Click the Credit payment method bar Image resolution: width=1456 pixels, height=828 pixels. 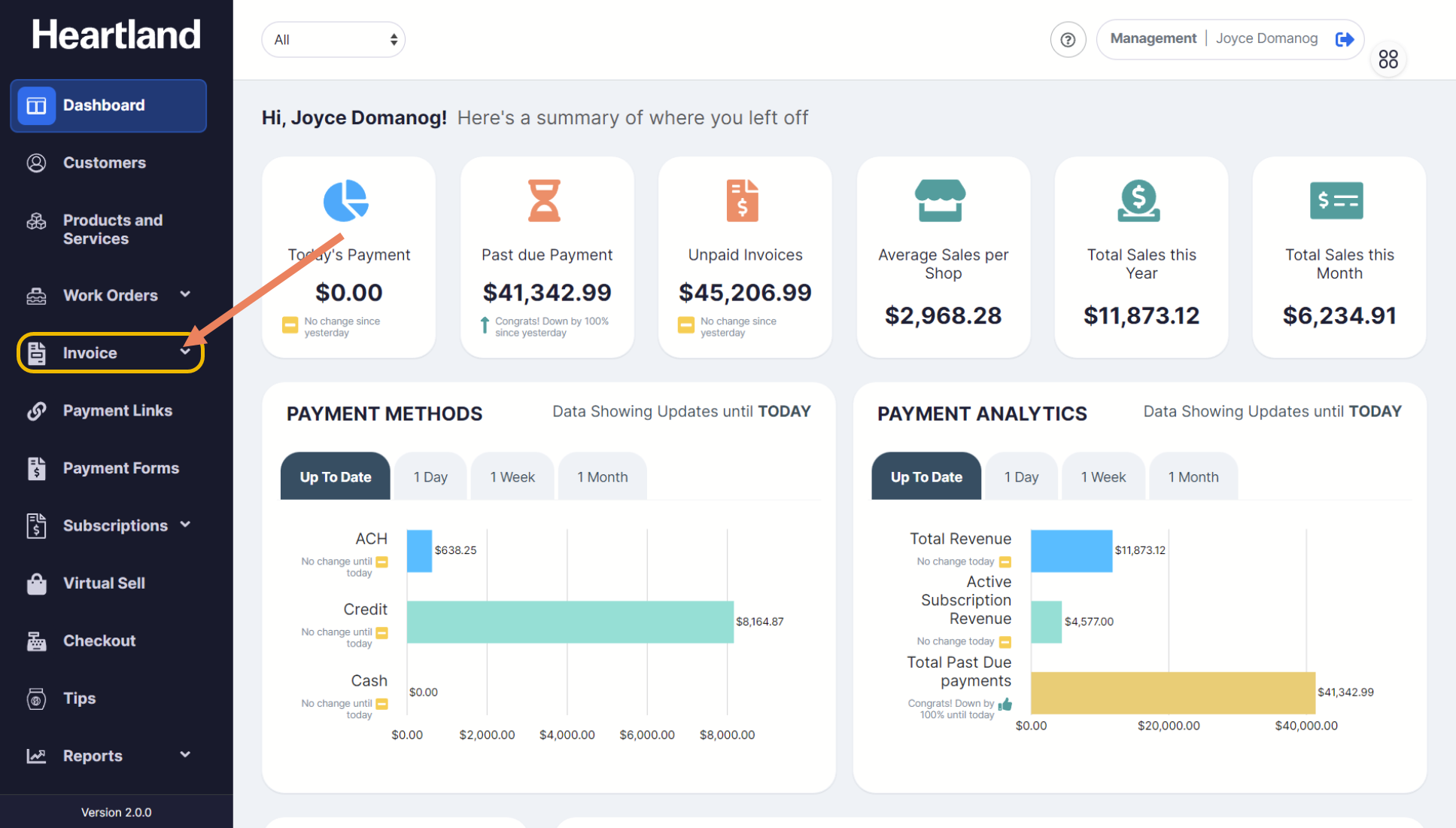[570, 622]
